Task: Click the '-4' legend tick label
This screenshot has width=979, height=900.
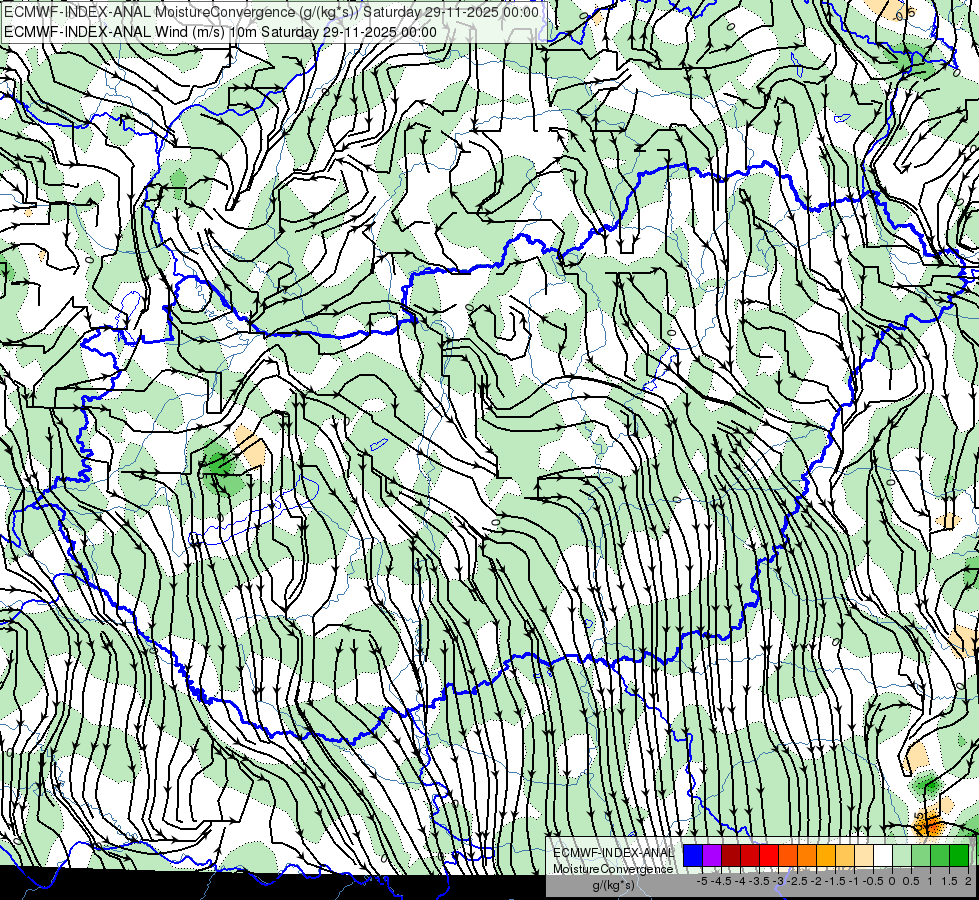Action: coord(740,881)
